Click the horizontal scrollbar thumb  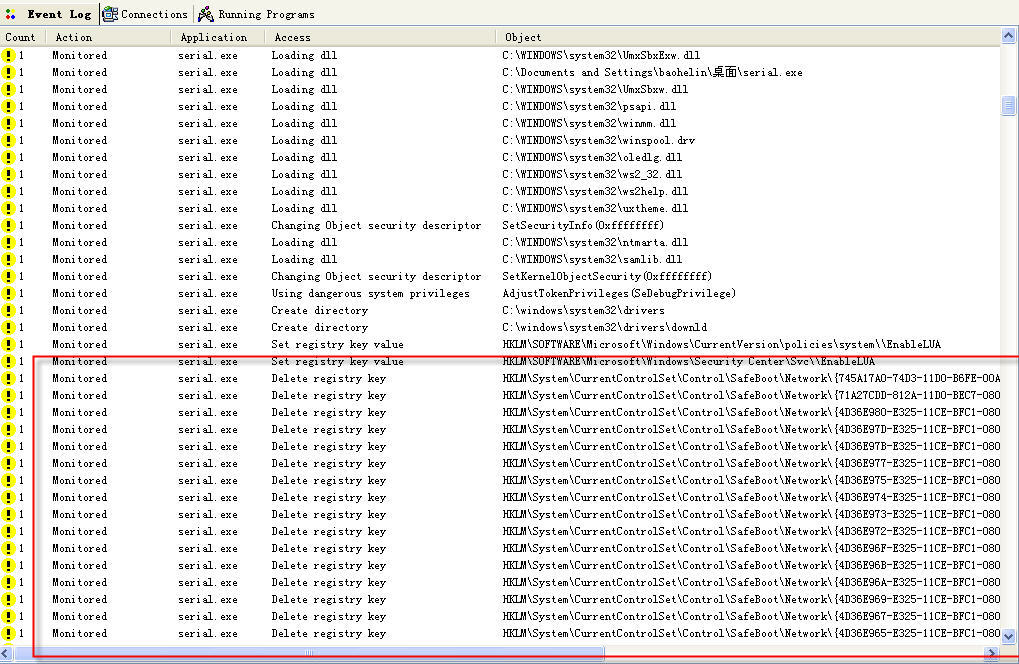click(x=309, y=653)
